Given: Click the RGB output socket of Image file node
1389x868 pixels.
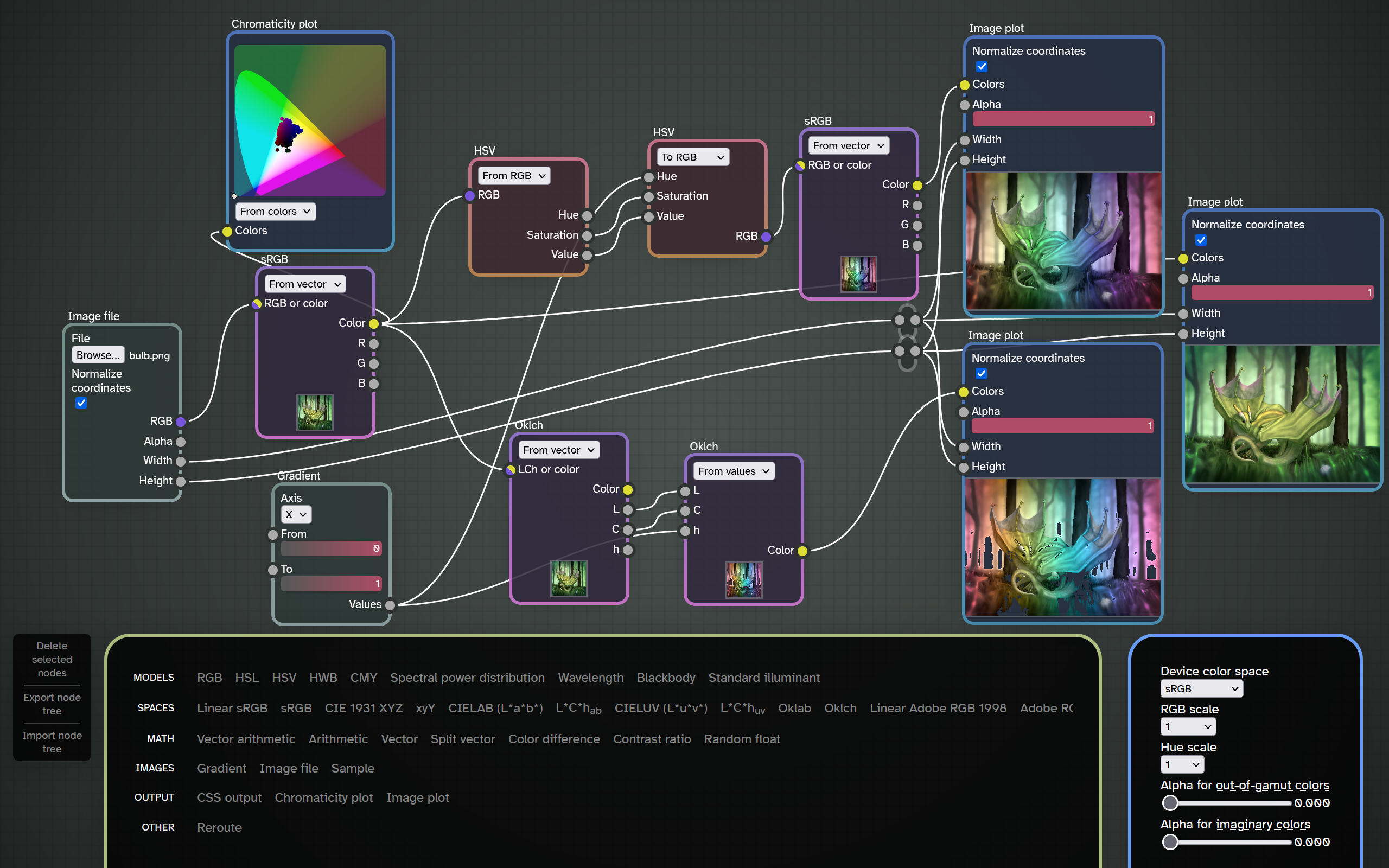Looking at the screenshot, I should pyautogui.click(x=181, y=422).
